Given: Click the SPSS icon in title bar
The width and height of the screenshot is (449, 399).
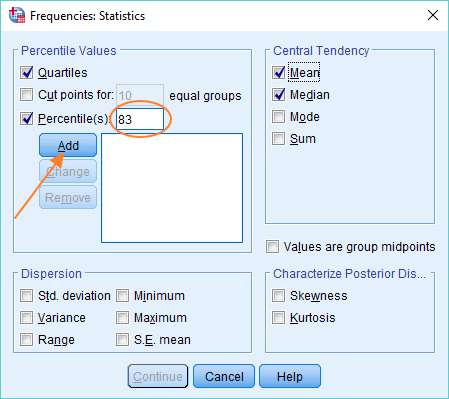Looking at the screenshot, I should pos(17,15).
